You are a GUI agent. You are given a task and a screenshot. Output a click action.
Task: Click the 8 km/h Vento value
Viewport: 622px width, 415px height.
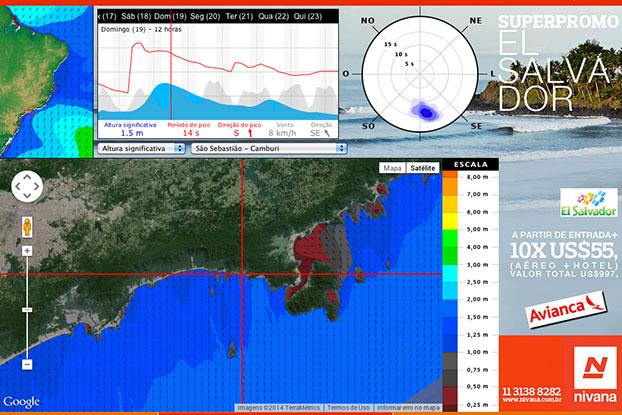click(x=282, y=133)
